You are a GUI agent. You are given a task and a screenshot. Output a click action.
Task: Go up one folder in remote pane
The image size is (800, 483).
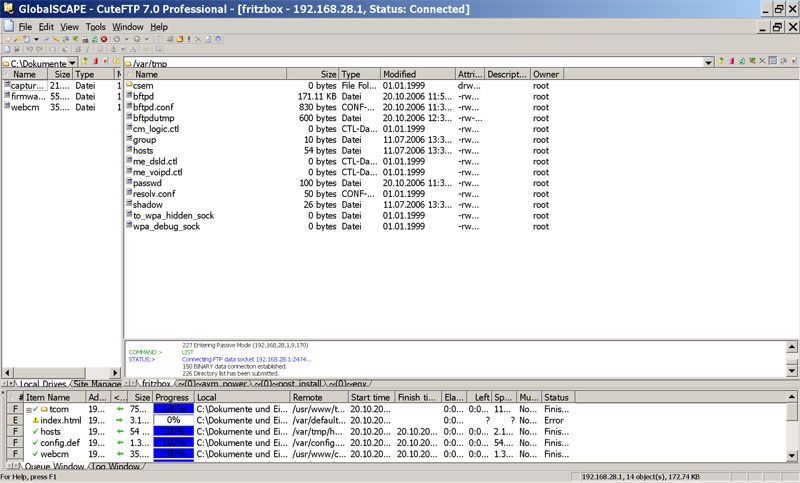(x=721, y=61)
